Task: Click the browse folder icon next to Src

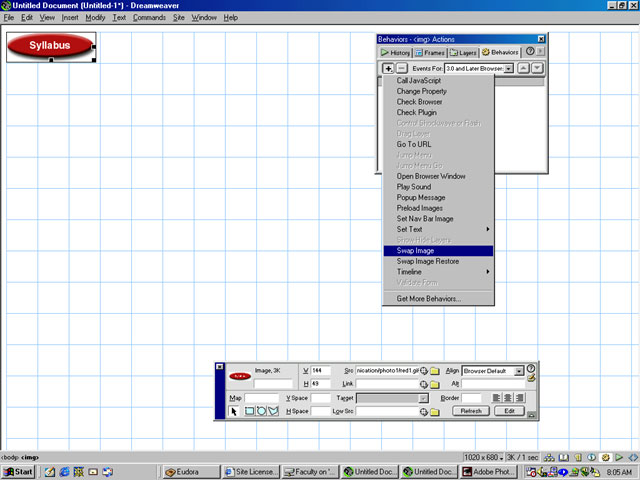Action: tap(435, 371)
